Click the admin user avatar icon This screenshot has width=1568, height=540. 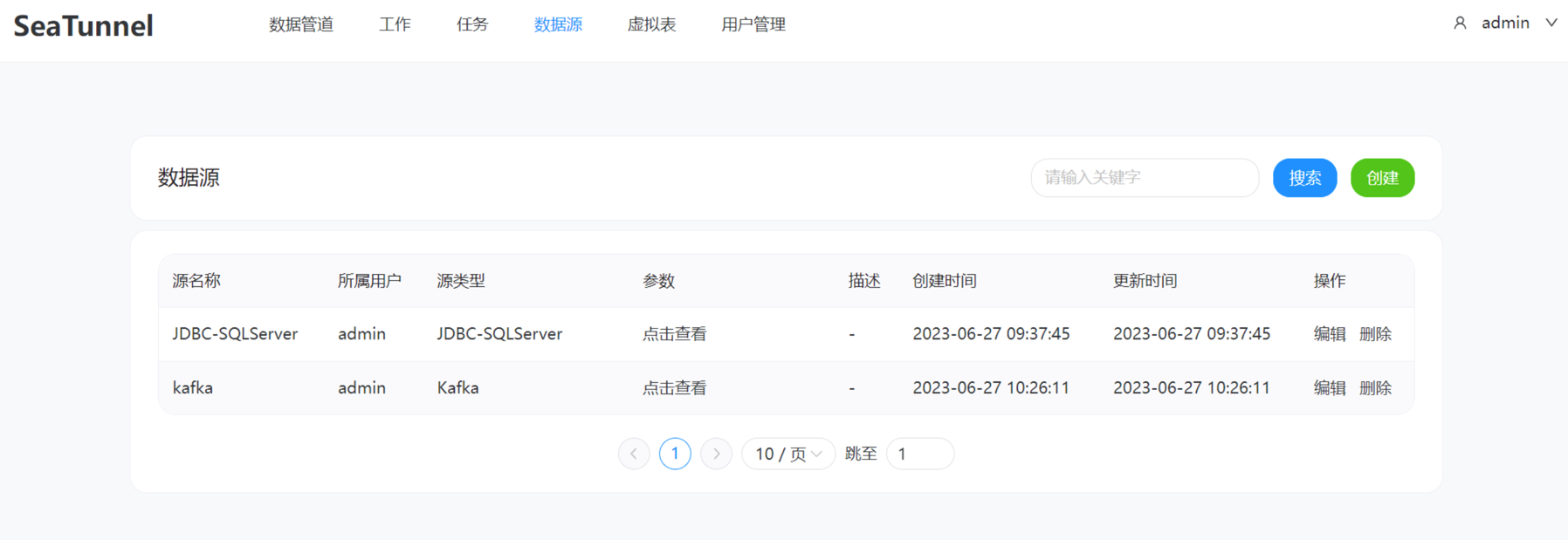click(1460, 24)
